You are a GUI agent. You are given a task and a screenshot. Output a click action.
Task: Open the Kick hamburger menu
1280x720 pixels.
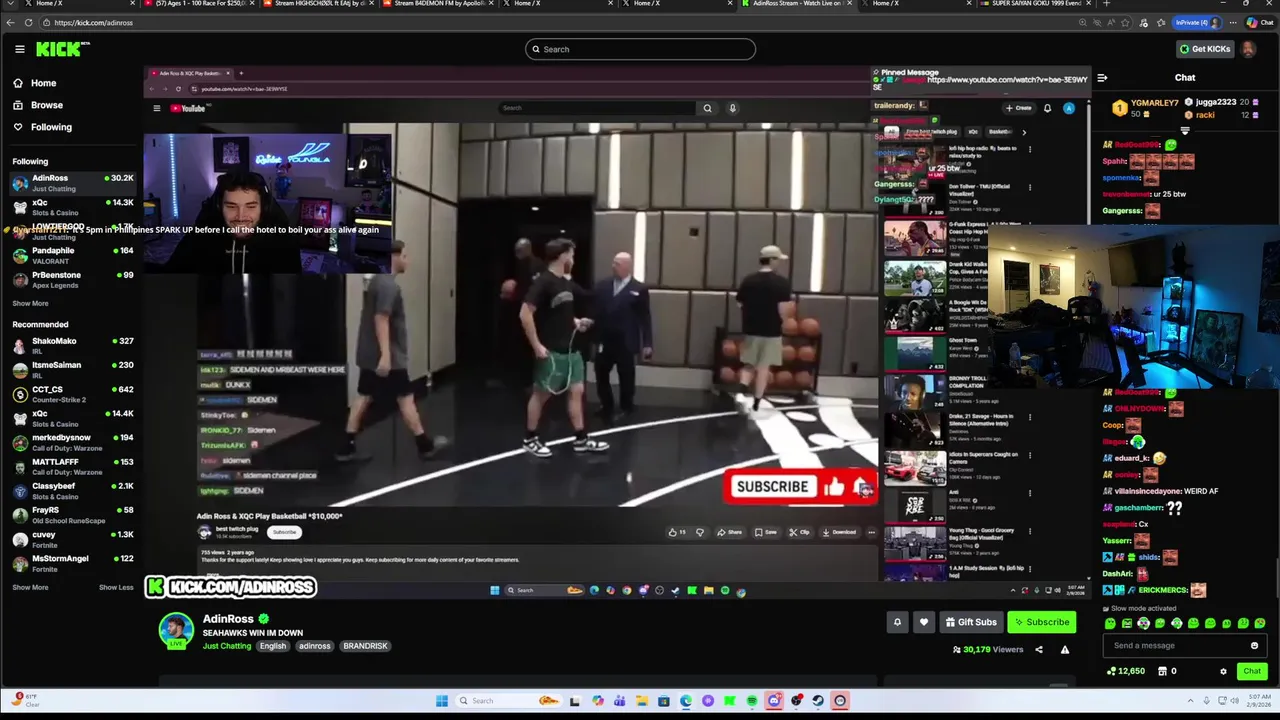19,49
